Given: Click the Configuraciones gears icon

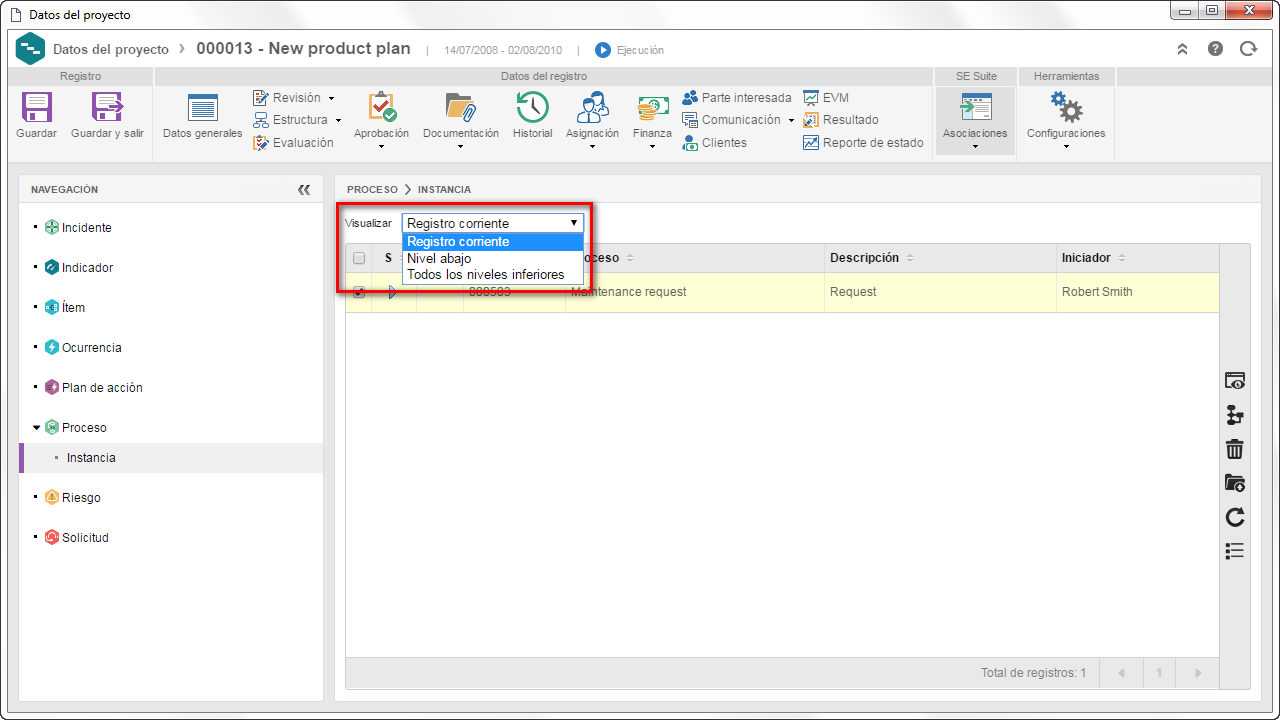Looking at the screenshot, I should 1066,108.
